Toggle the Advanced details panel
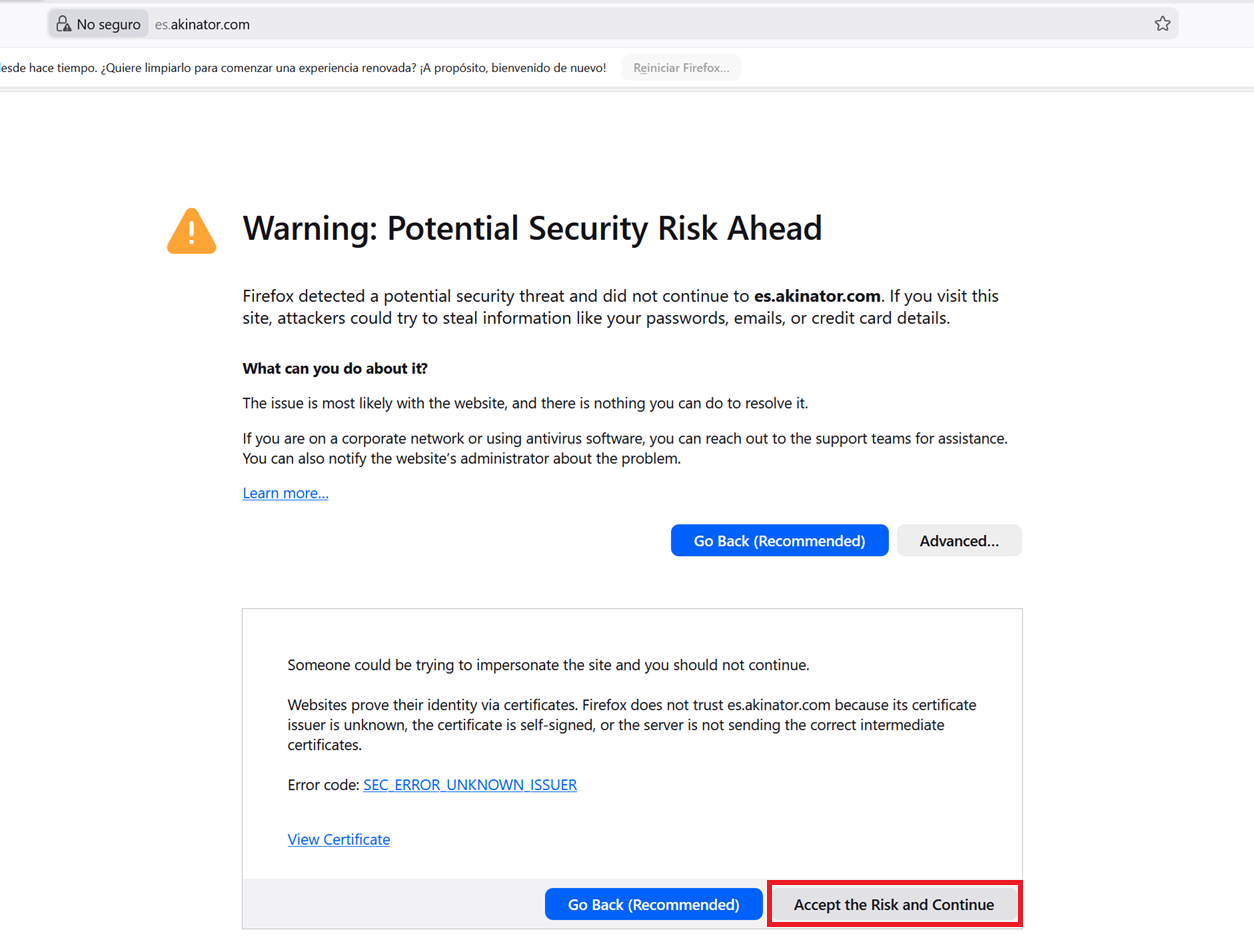Screen dimensions: 1254x942 click(959, 540)
